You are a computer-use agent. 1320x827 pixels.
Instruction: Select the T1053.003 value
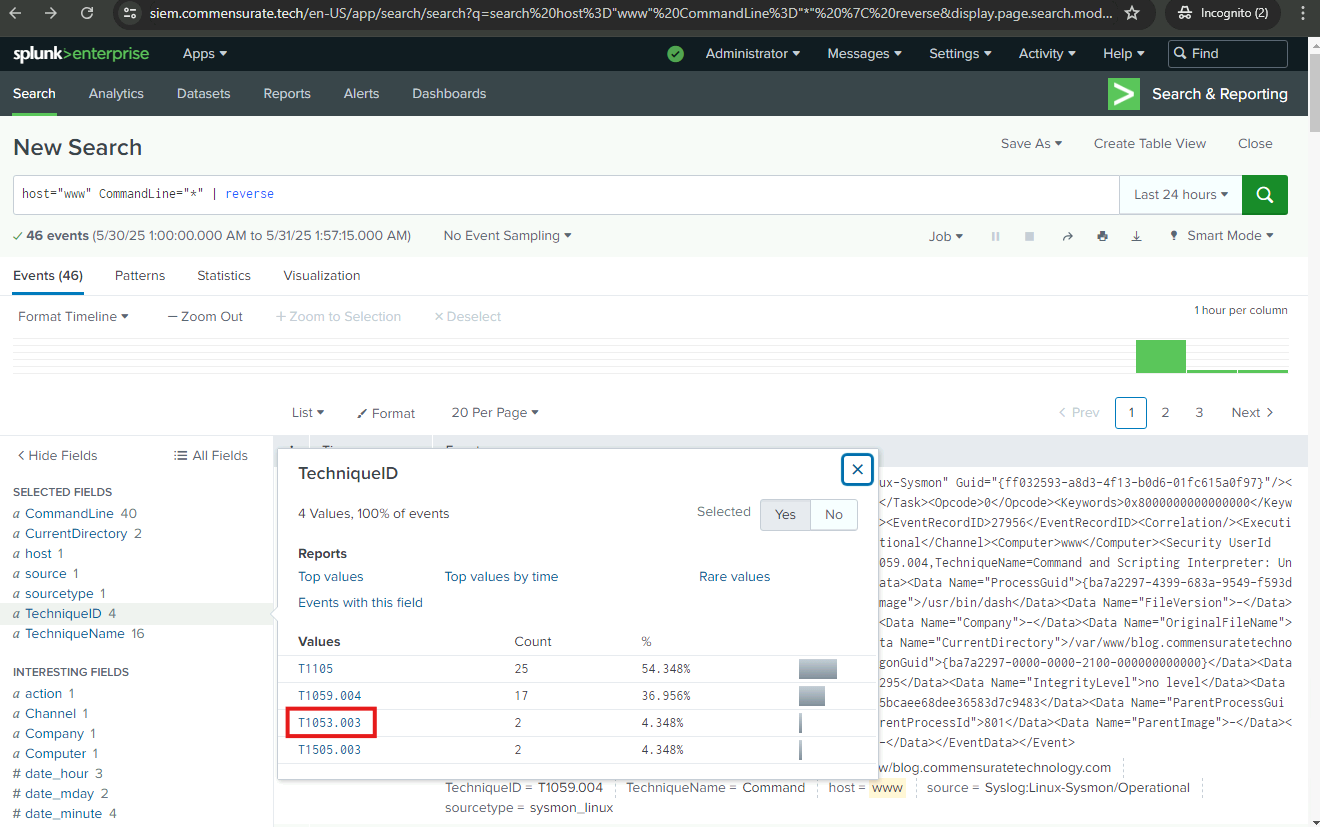330,722
